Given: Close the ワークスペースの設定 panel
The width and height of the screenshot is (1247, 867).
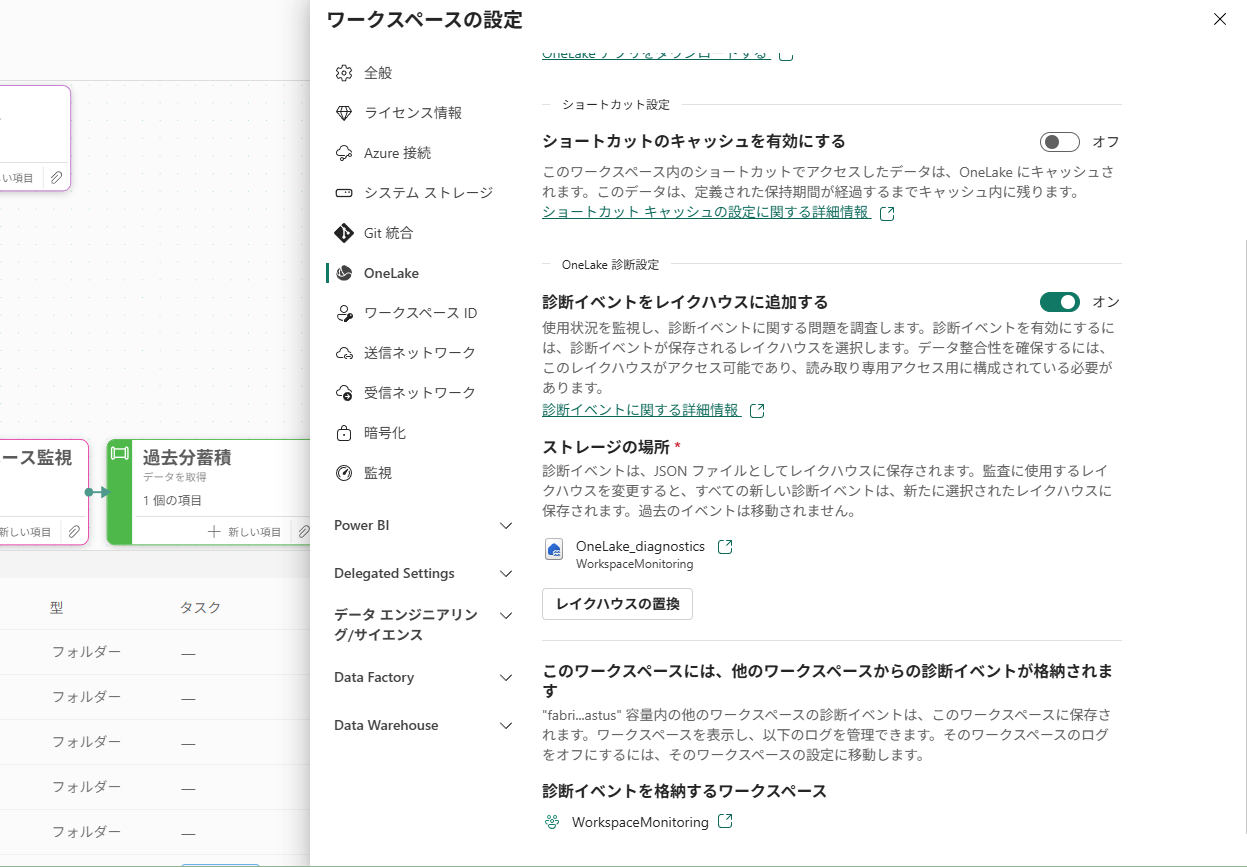Looking at the screenshot, I should (x=1219, y=19).
